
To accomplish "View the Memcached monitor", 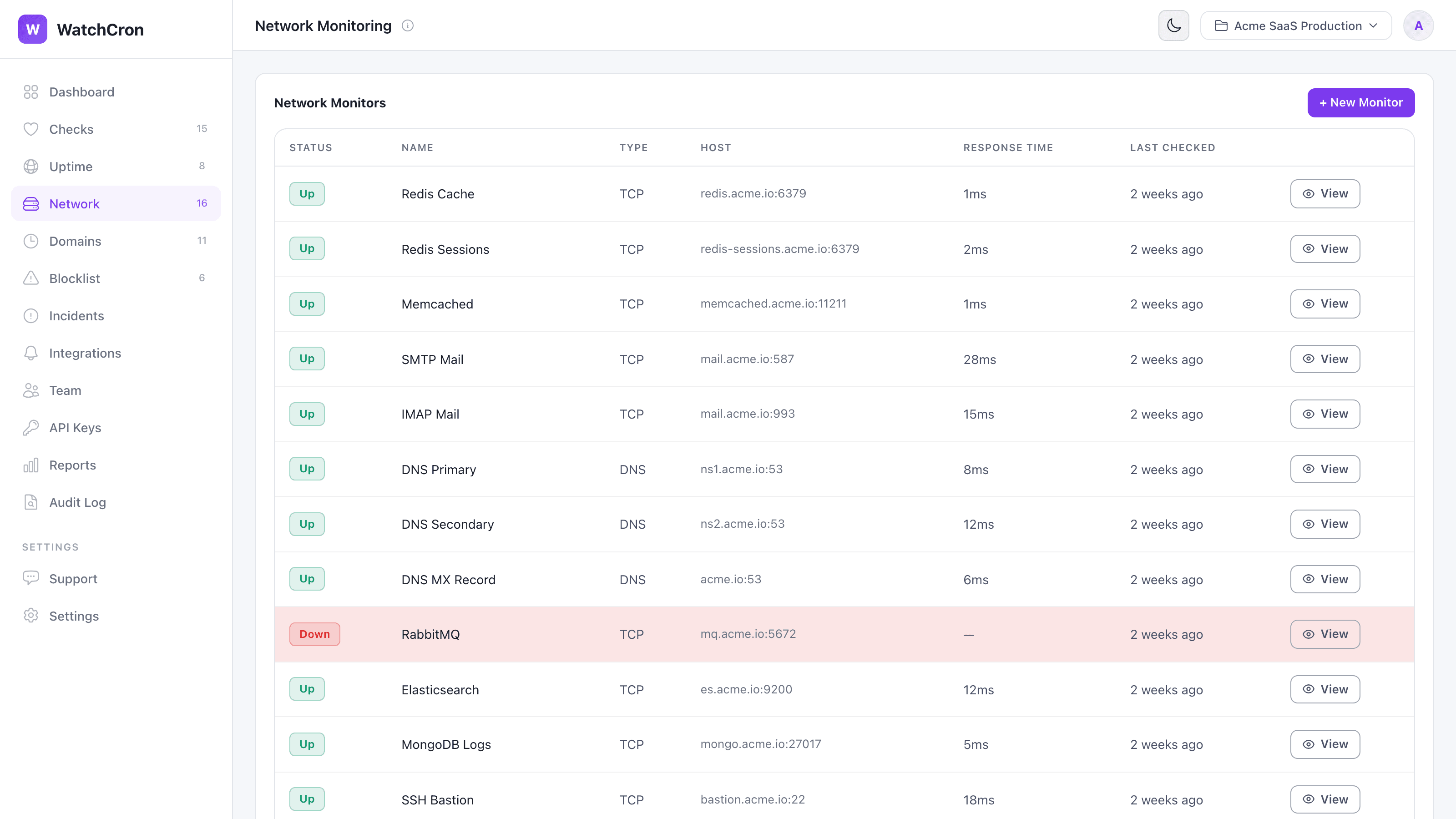I will tap(1325, 304).
